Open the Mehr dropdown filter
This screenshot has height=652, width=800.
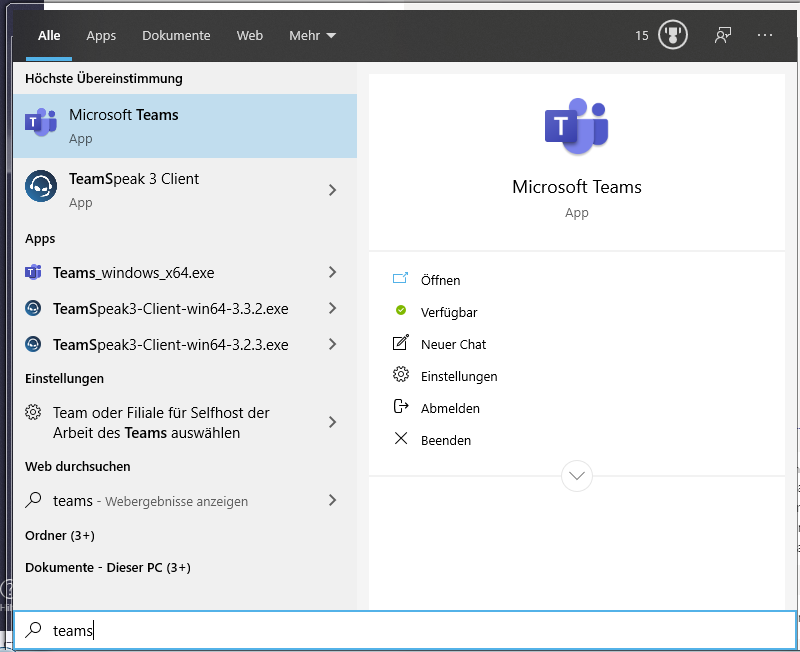click(312, 36)
